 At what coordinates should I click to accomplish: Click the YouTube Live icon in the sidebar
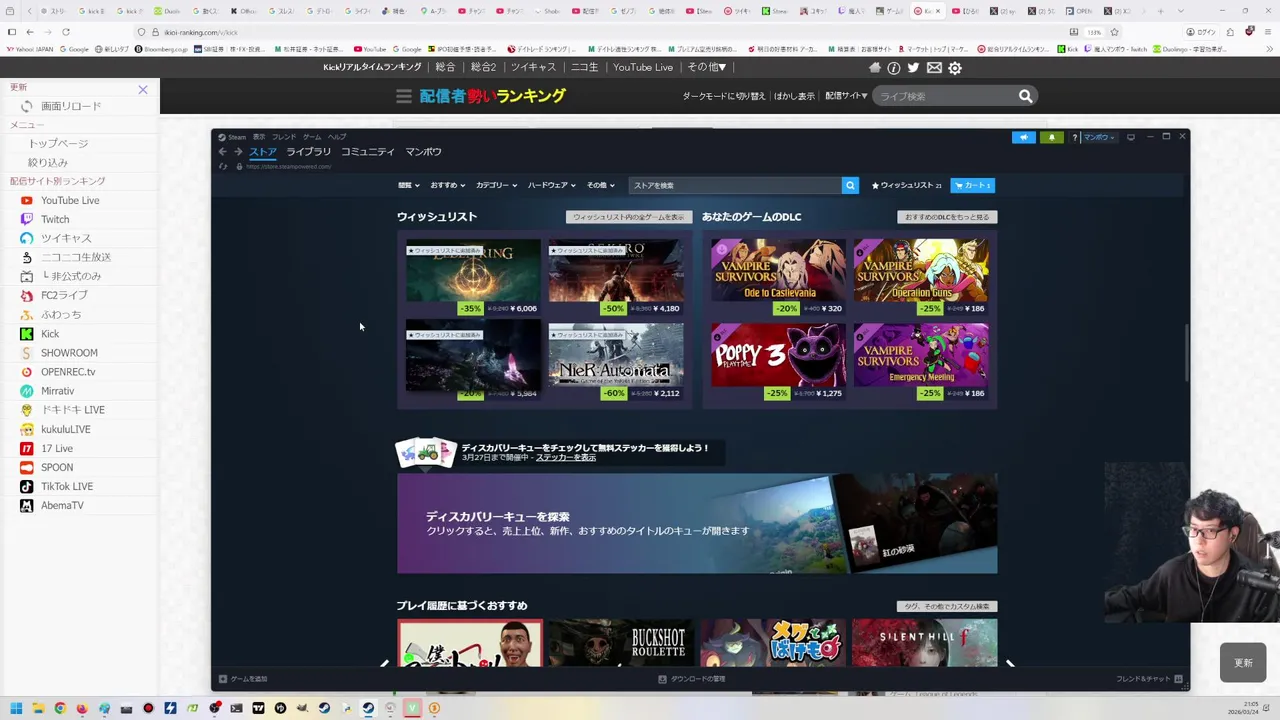click(x=27, y=200)
